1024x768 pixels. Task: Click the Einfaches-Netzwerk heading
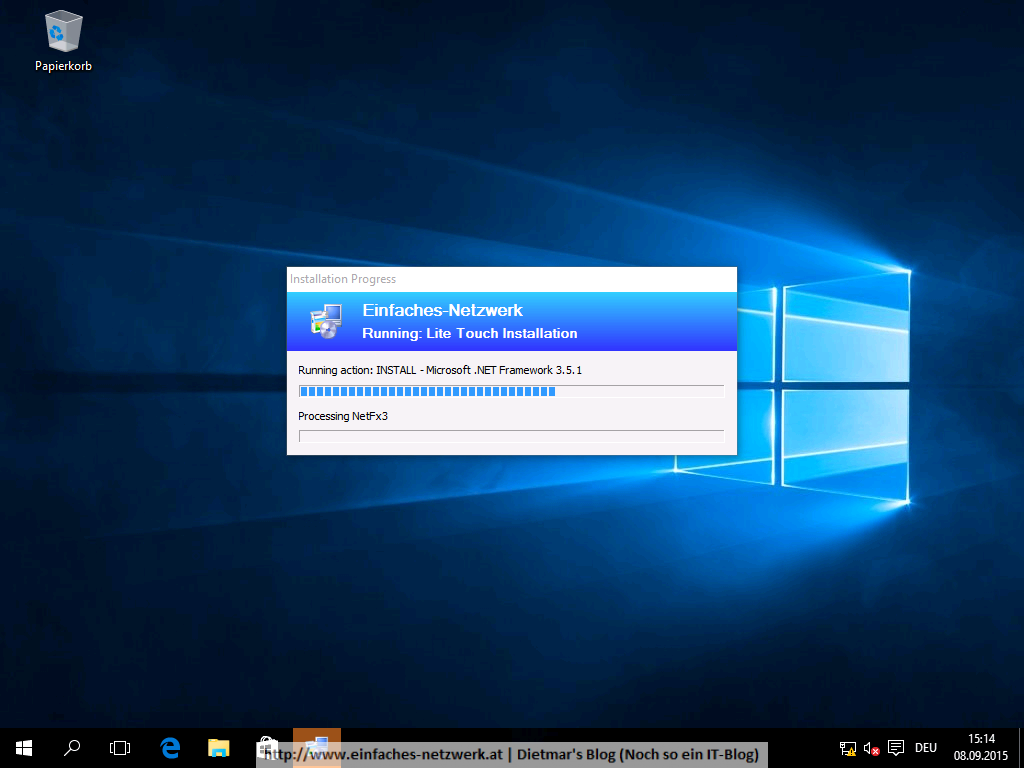442,310
